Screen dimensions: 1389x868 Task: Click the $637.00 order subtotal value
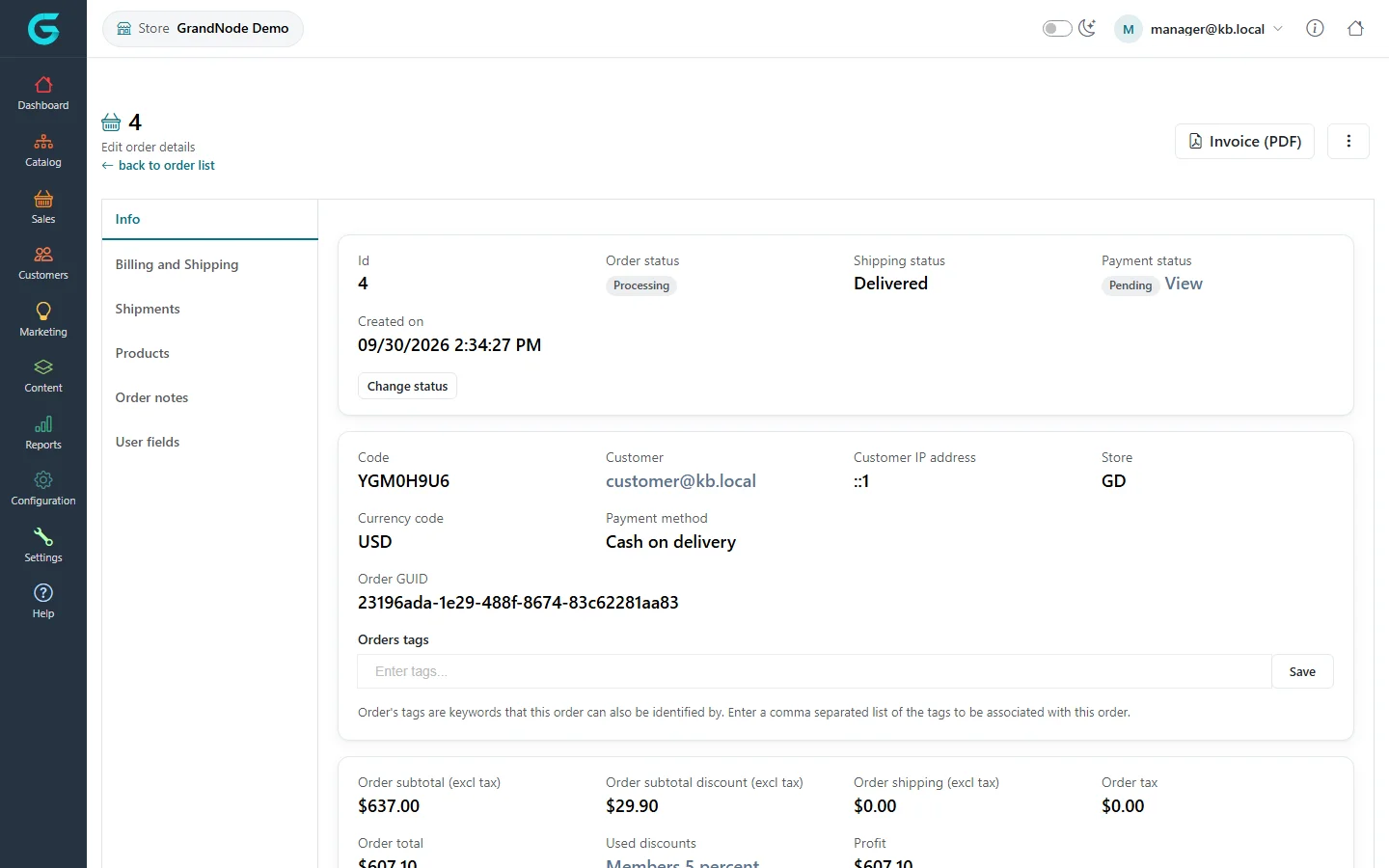point(389,806)
